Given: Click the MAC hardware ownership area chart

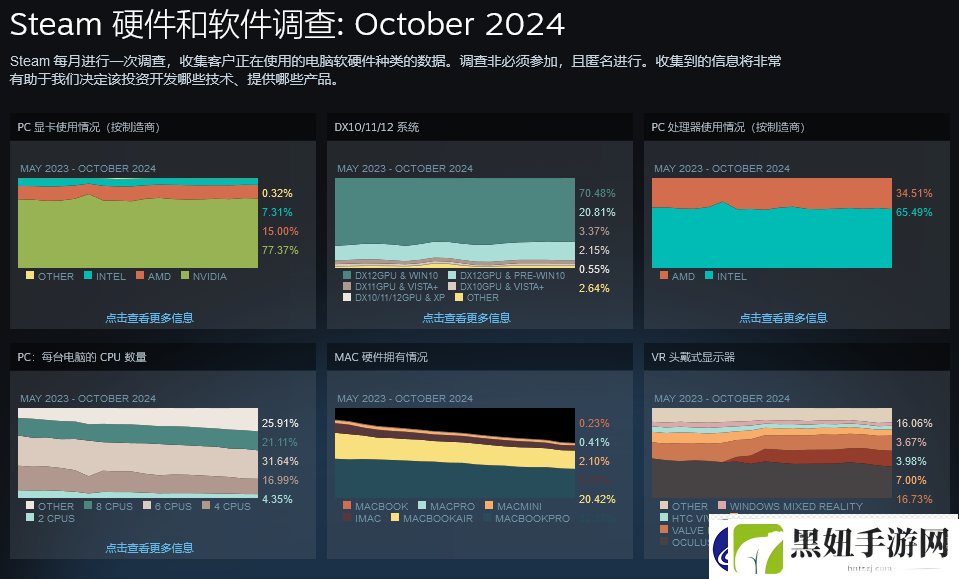Looking at the screenshot, I should [455, 453].
